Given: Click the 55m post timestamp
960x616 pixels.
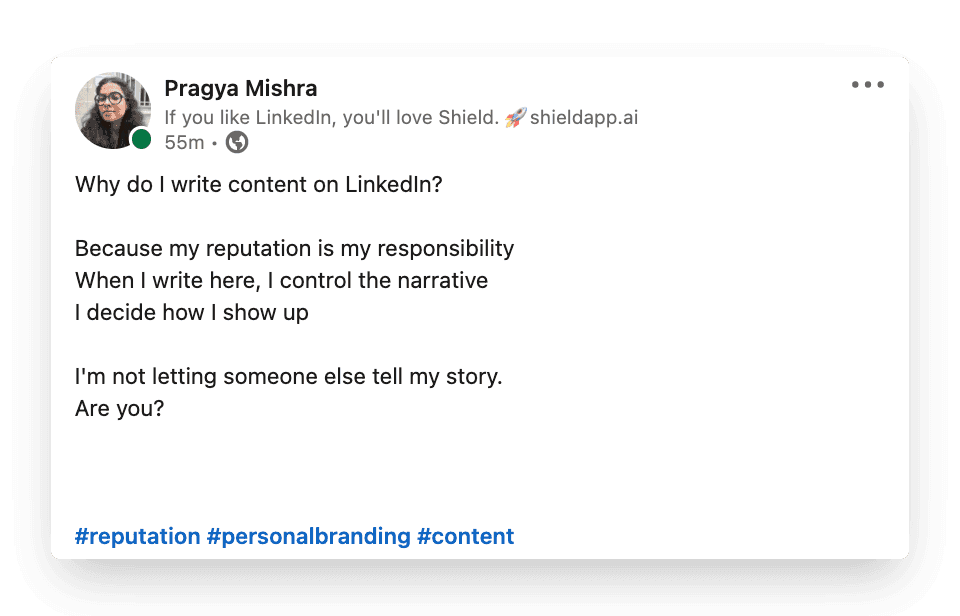Looking at the screenshot, I should [x=184, y=143].
